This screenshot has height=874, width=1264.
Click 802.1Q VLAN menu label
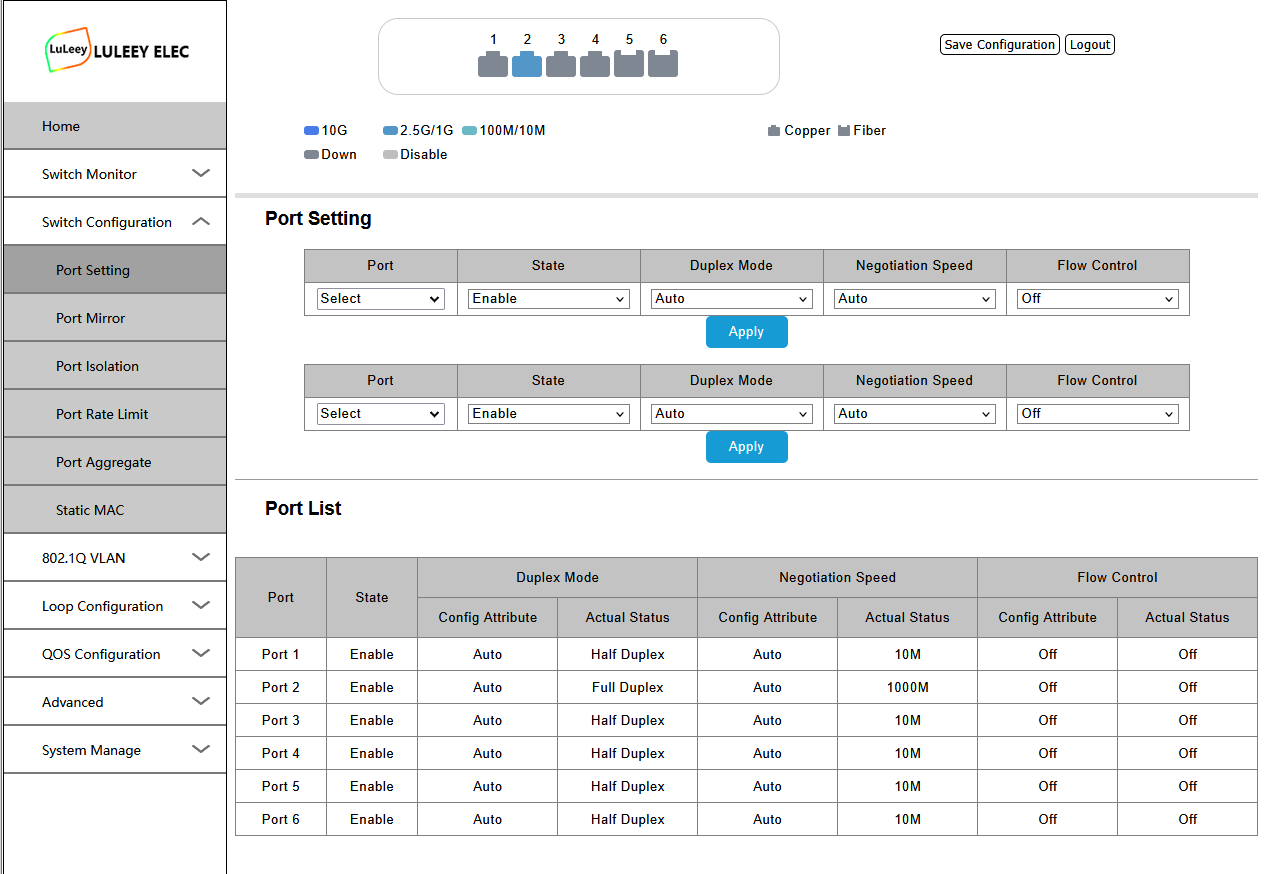click(x=84, y=558)
